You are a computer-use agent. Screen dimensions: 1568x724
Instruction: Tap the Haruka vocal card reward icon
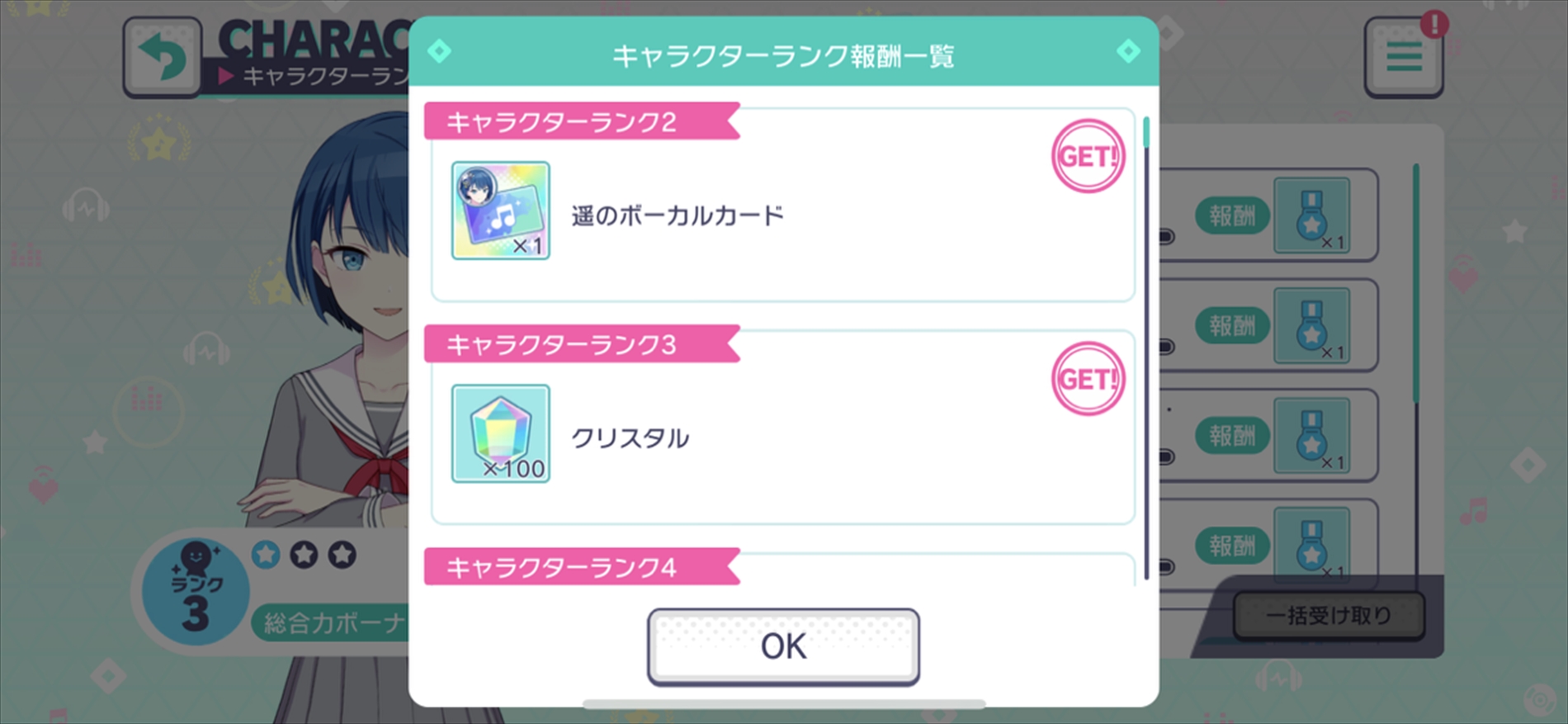(x=500, y=211)
